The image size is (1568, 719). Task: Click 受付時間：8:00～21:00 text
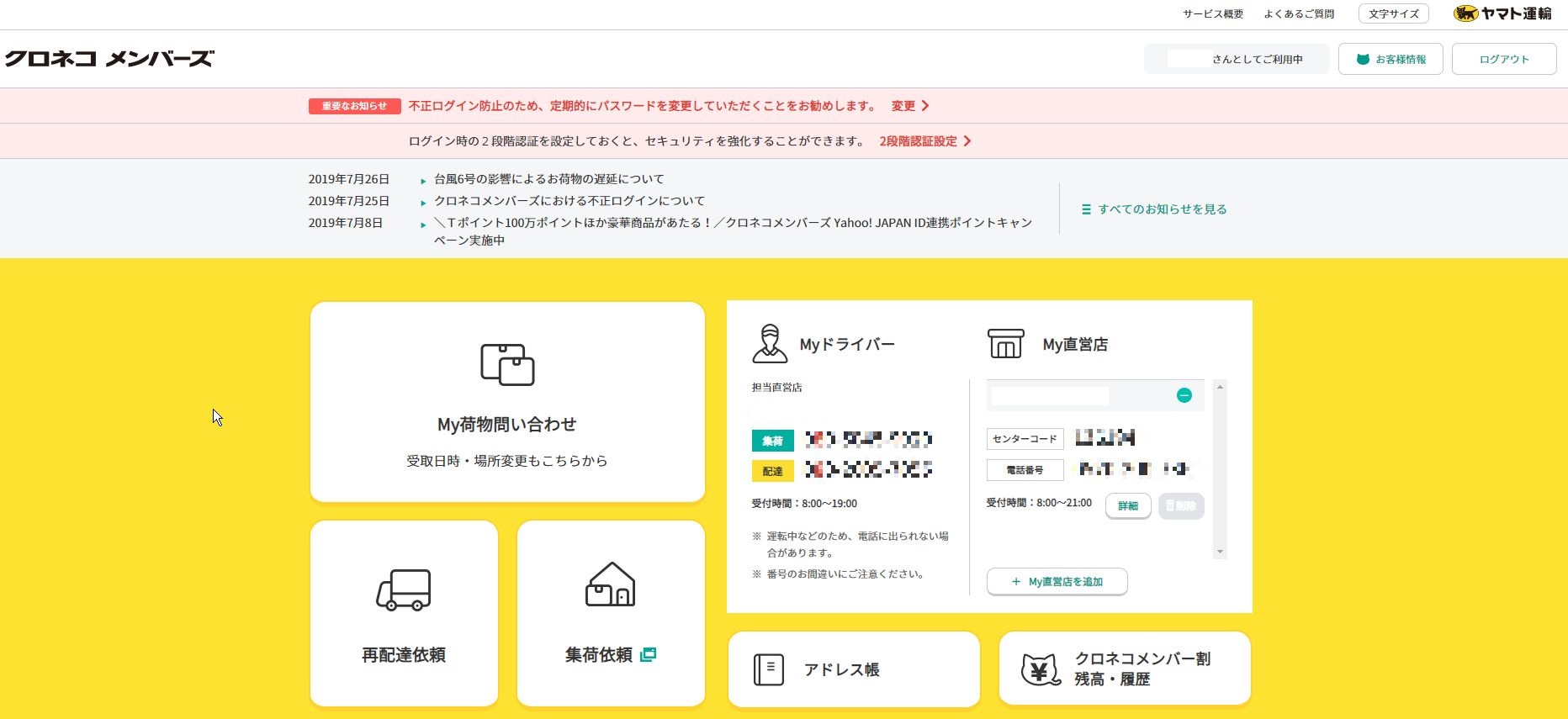(1039, 503)
